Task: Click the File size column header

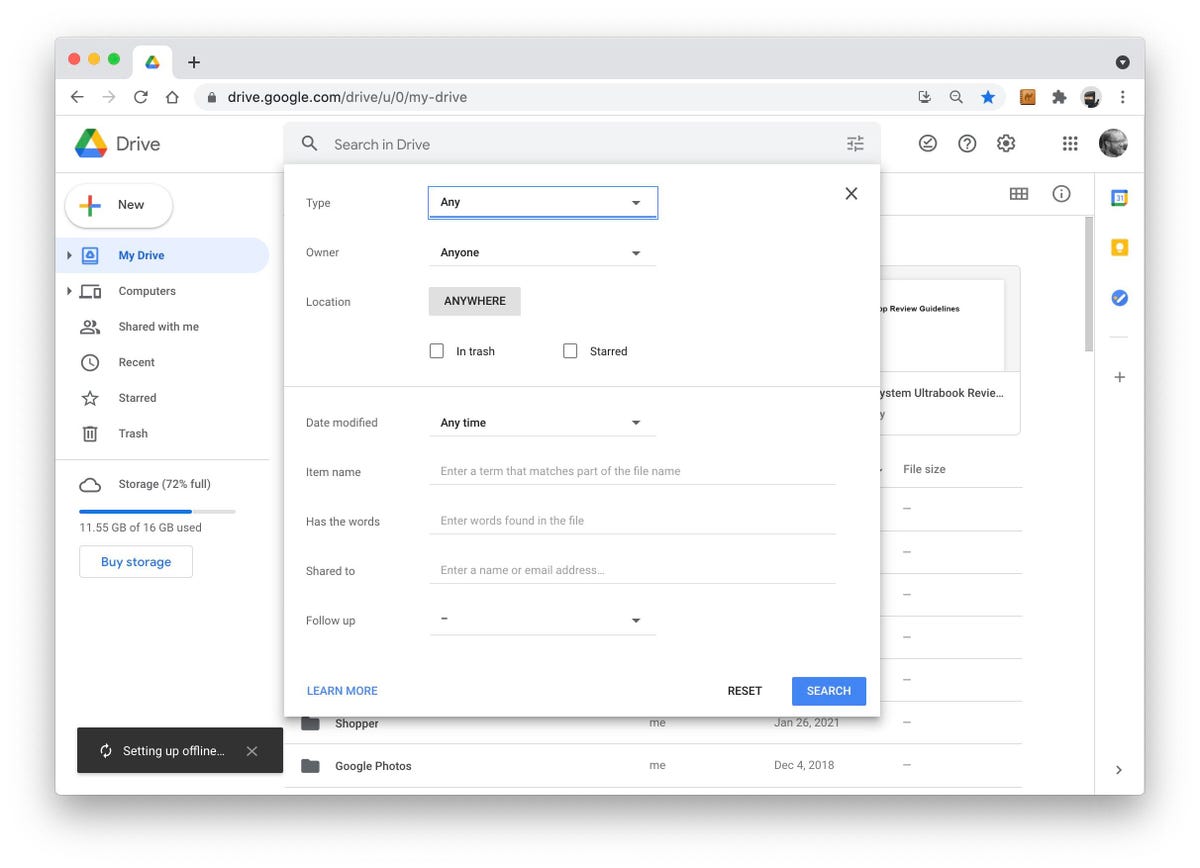Action: [x=924, y=469]
